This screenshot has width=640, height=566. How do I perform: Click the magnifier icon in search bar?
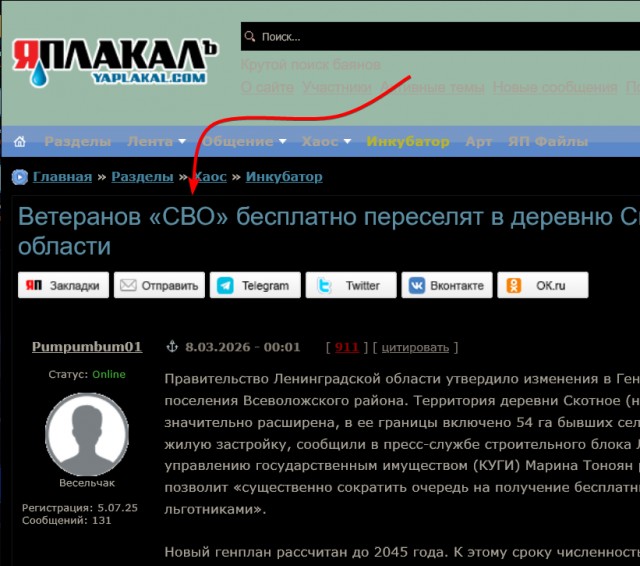tap(250, 37)
